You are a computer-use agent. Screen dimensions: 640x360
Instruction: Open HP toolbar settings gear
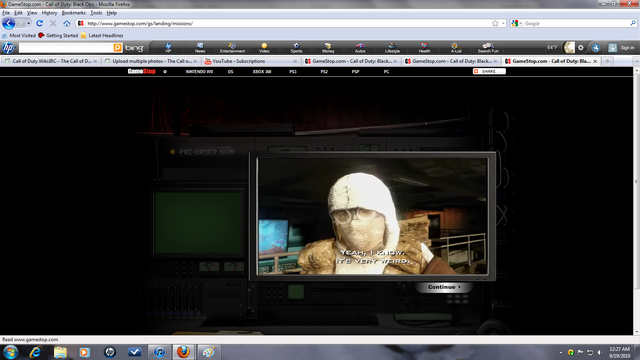point(581,48)
